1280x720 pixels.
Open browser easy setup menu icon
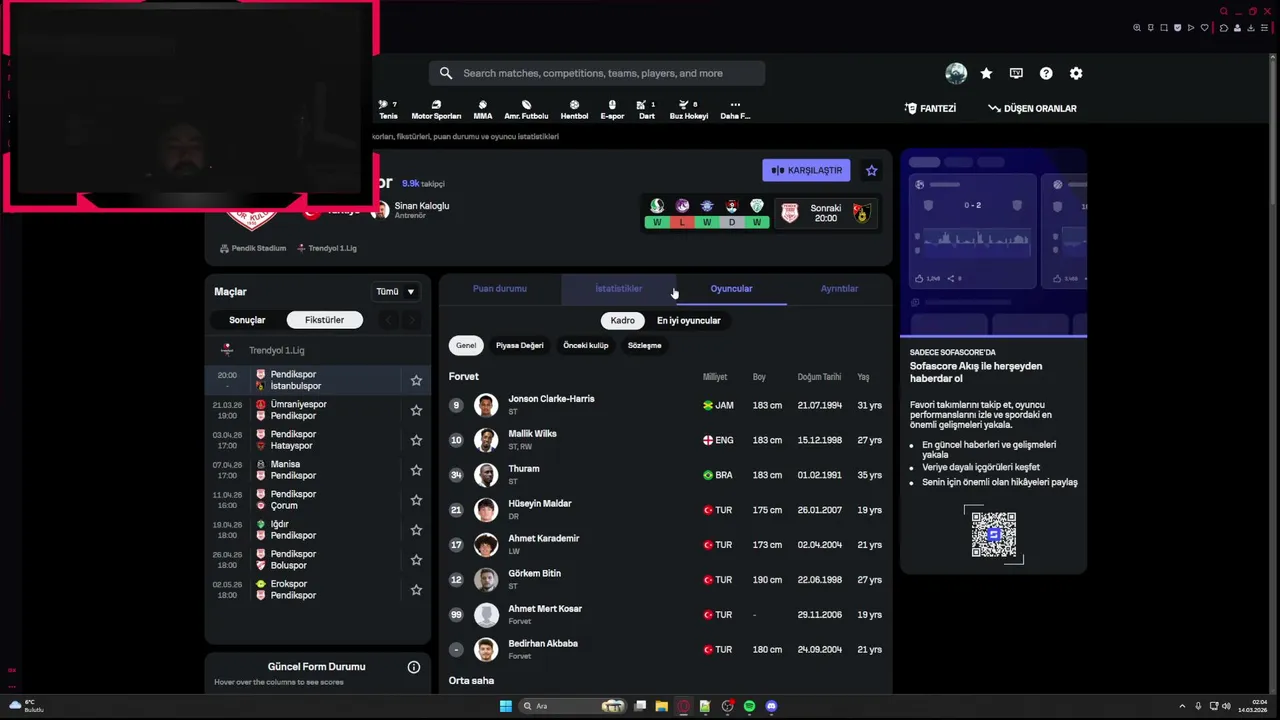(x=1265, y=28)
